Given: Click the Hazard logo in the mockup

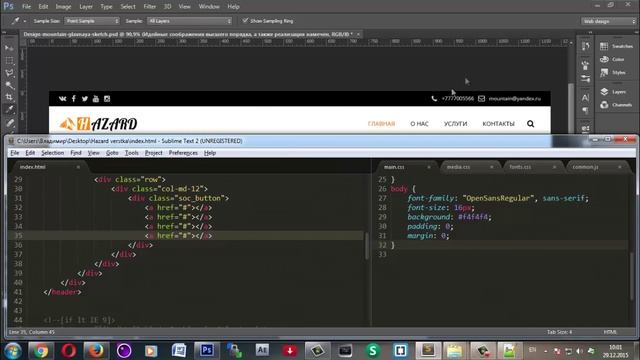Looking at the screenshot, I should (98, 124).
